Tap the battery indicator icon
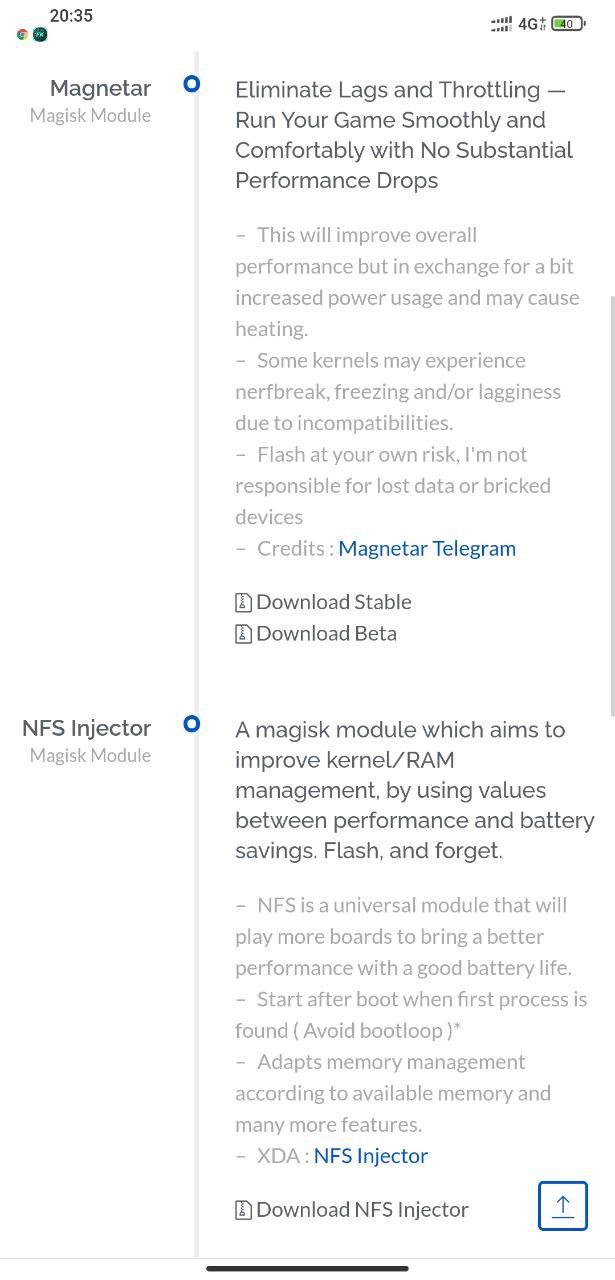The width and height of the screenshot is (615, 1280). coord(568,24)
